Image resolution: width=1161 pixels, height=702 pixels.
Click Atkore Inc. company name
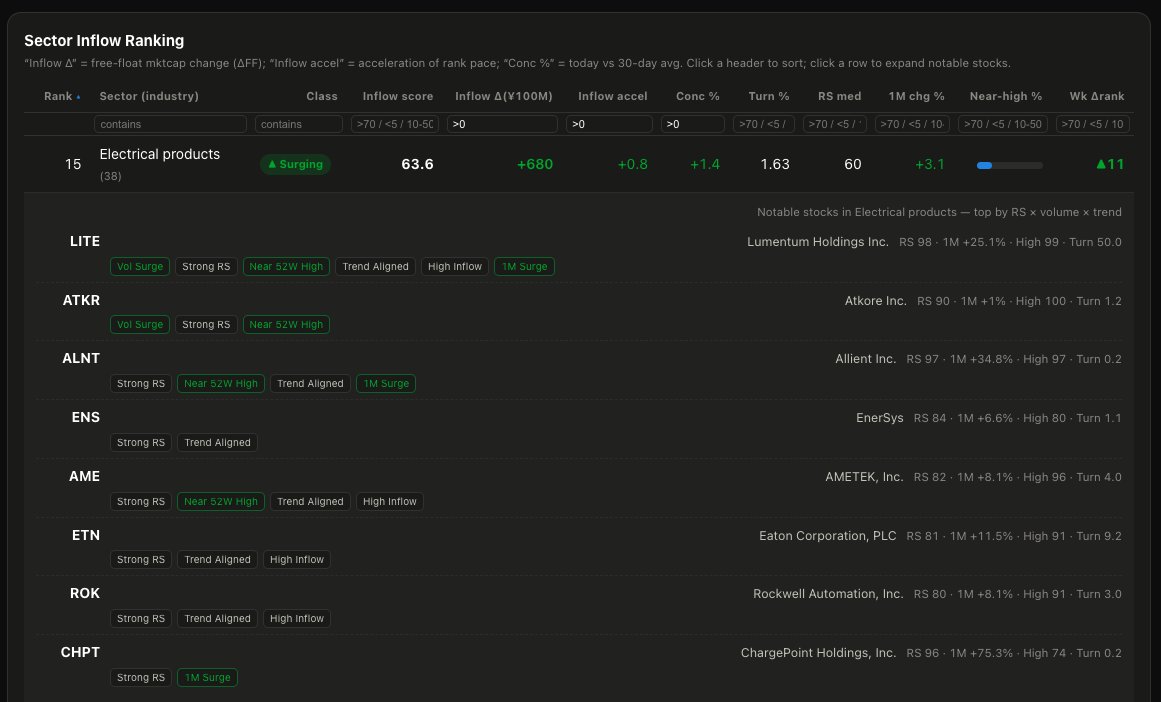tap(876, 301)
